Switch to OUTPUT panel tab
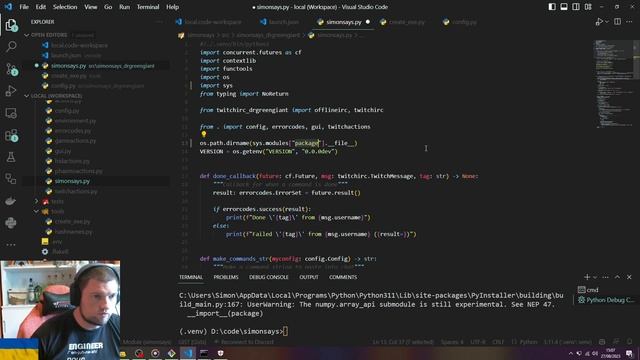This screenshot has width=640, height=360. [x=309, y=277]
